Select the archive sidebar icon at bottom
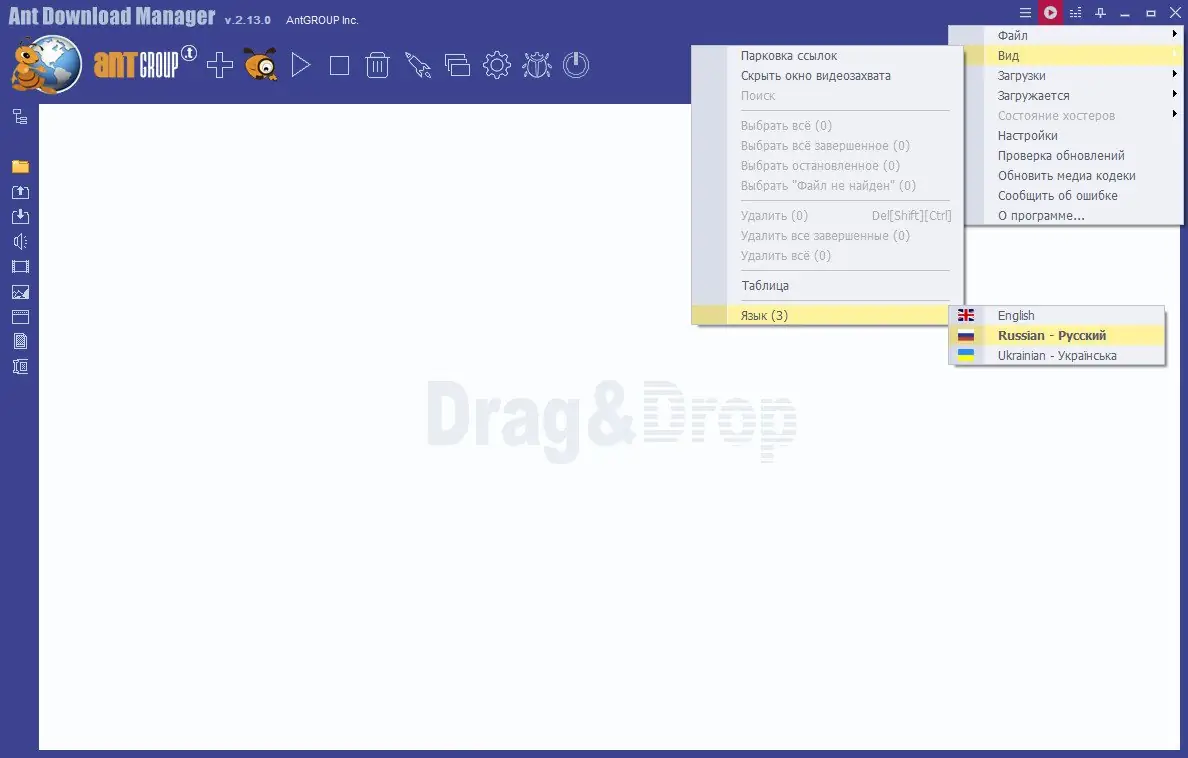 click(20, 367)
